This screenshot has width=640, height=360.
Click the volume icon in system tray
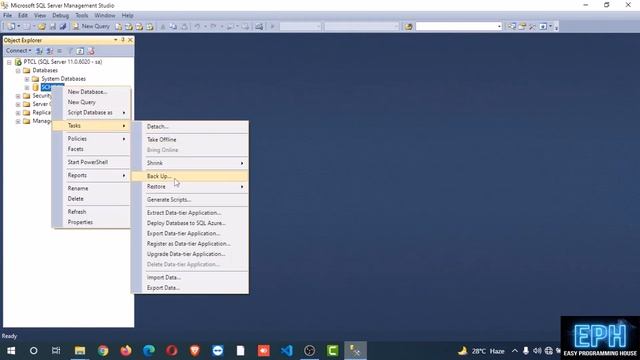(x=537, y=351)
